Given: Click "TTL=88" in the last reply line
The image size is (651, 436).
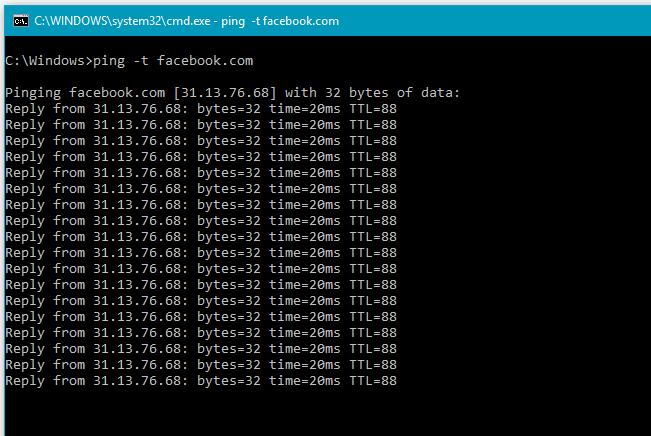Looking at the screenshot, I should pos(373,381).
